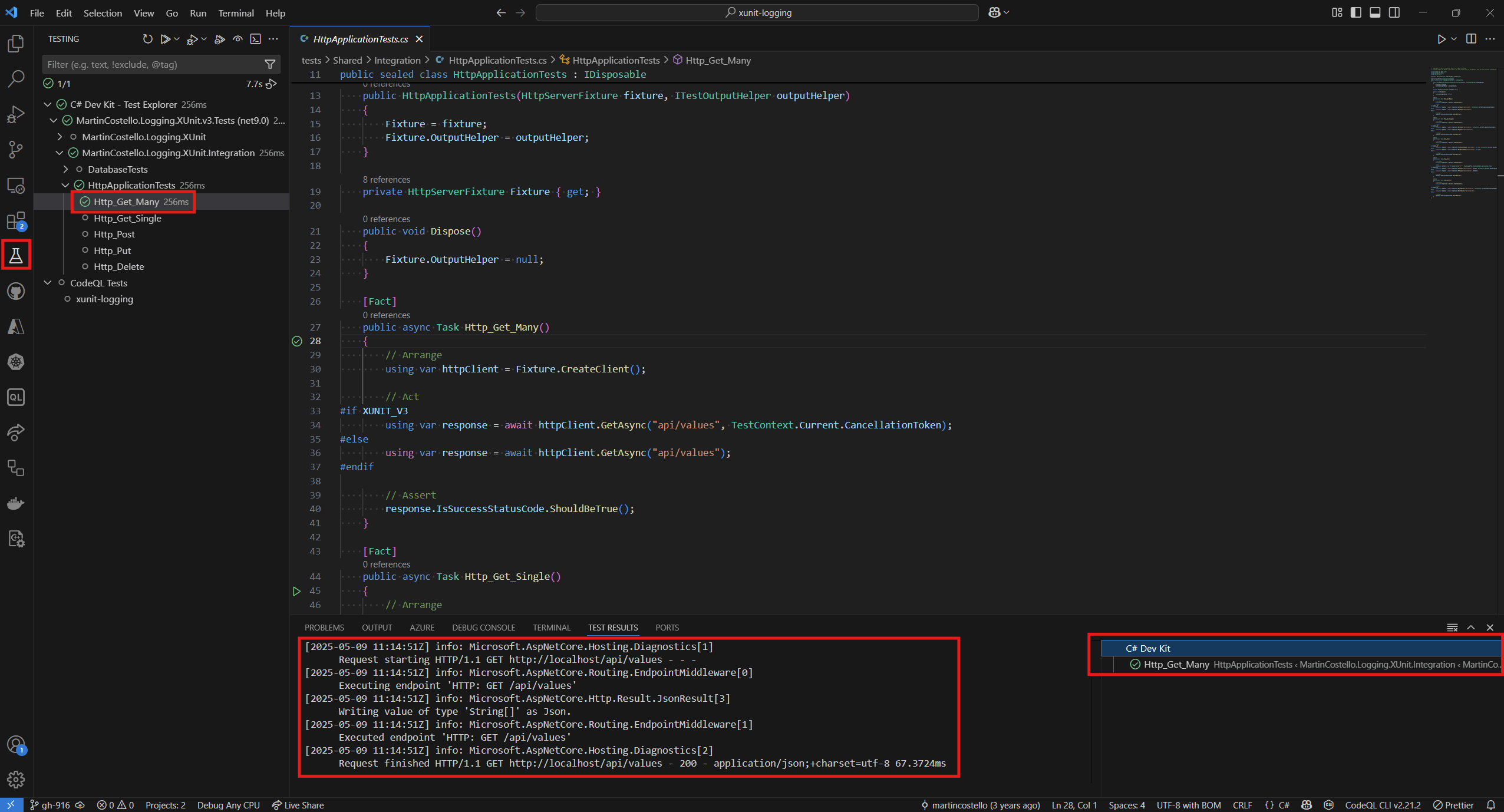Screen dimensions: 1504x812
Task: Refresh tests in the Testing toolbar
Action: click(147, 39)
